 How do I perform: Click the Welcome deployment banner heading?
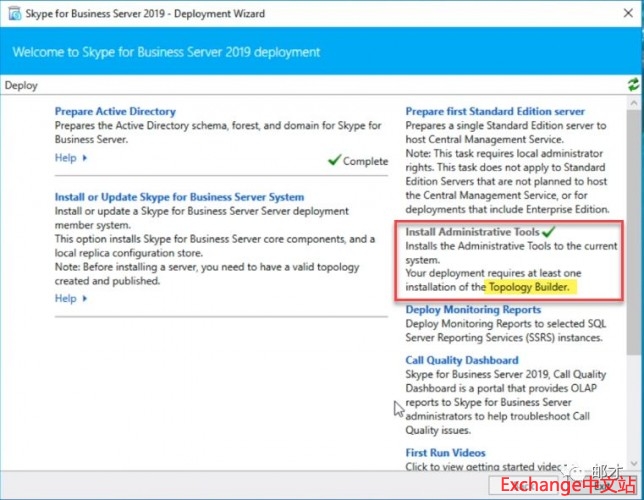coord(166,52)
